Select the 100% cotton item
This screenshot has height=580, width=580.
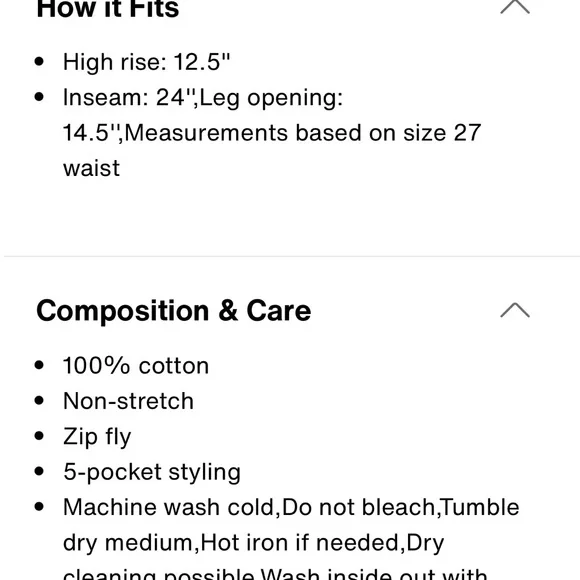pyautogui.click(x=136, y=366)
